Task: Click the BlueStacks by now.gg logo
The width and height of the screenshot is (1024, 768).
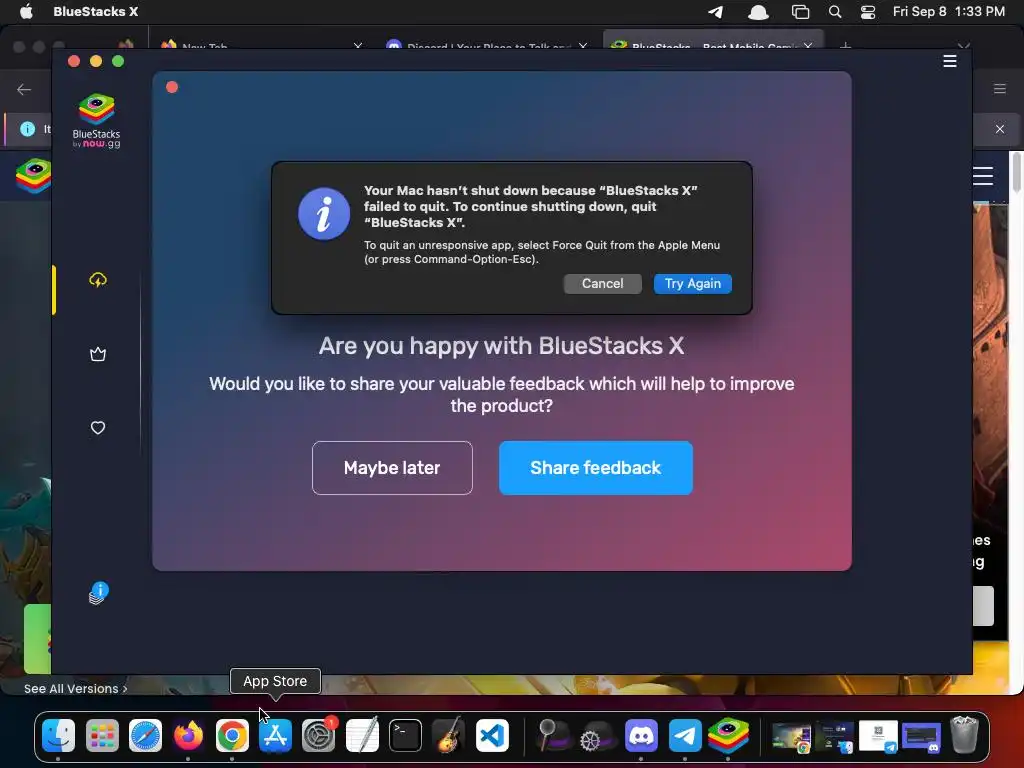Action: tap(96, 121)
